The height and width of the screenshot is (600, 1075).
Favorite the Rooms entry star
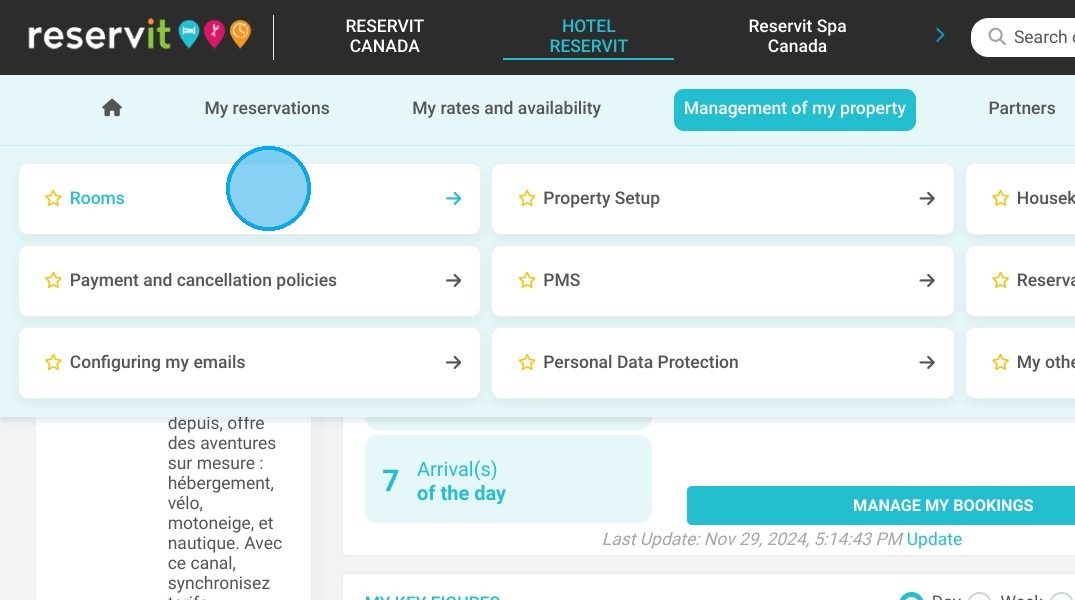point(53,198)
